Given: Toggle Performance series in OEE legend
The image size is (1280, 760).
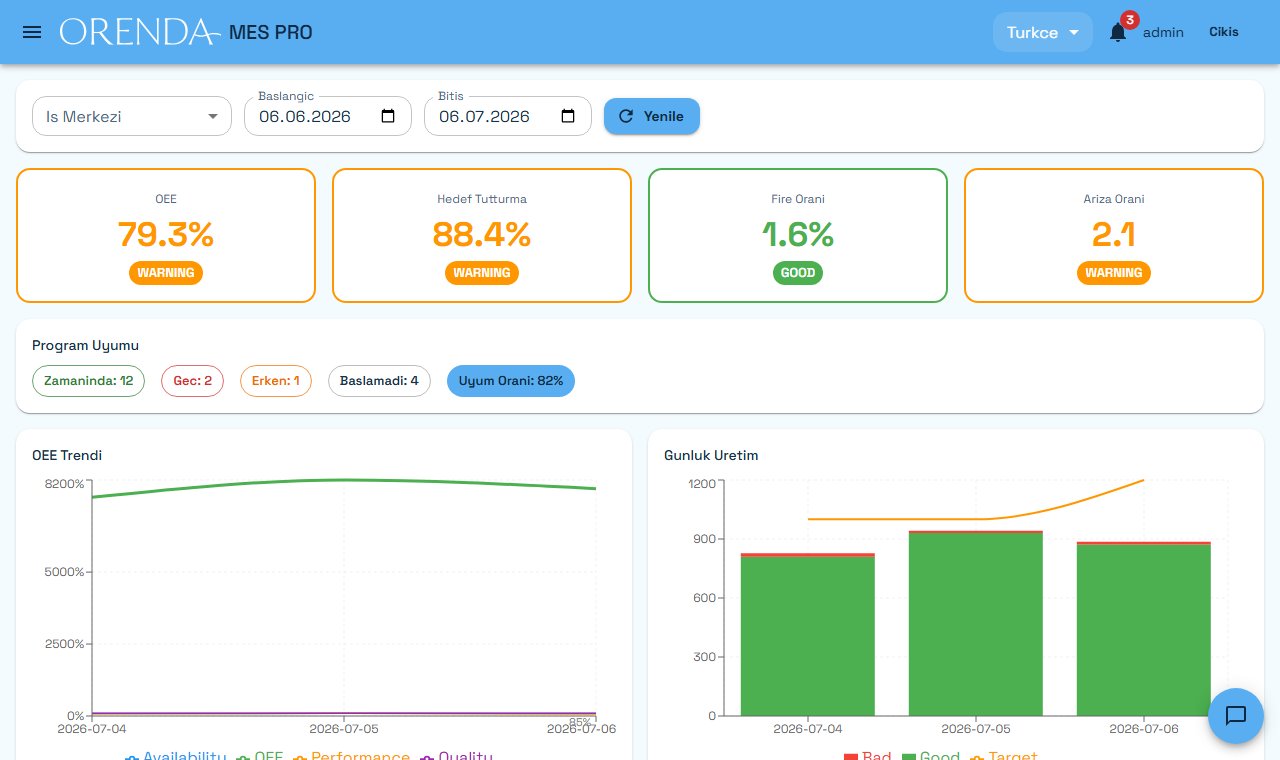Looking at the screenshot, I should click(351, 756).
